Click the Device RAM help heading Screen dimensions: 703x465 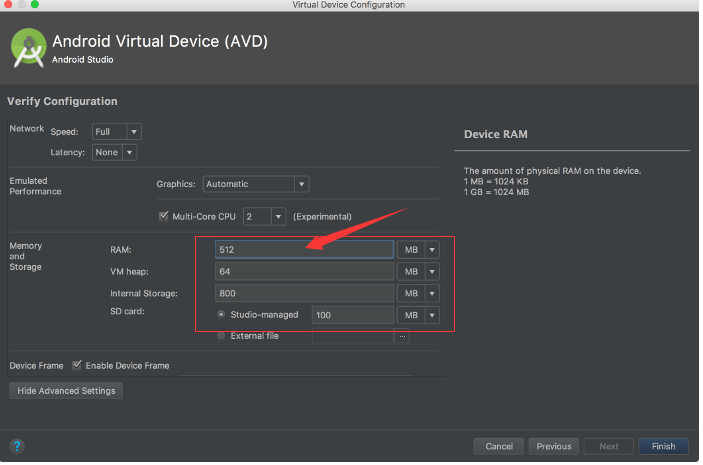495,134
